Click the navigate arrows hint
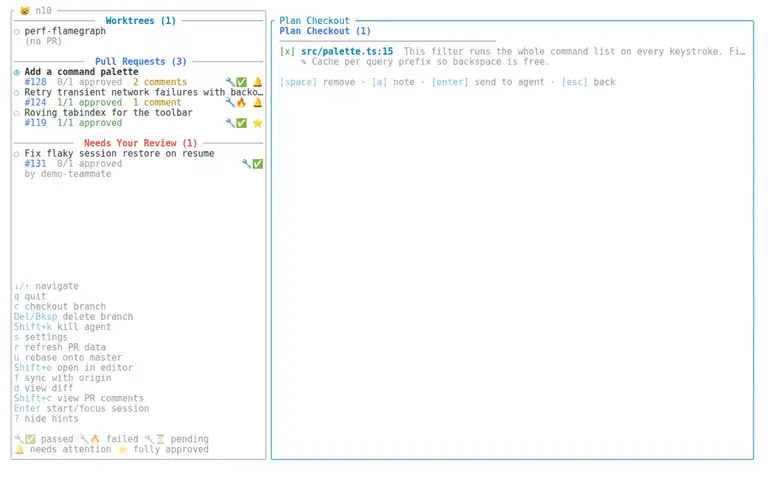768x480 pixels. click(46, 286)
